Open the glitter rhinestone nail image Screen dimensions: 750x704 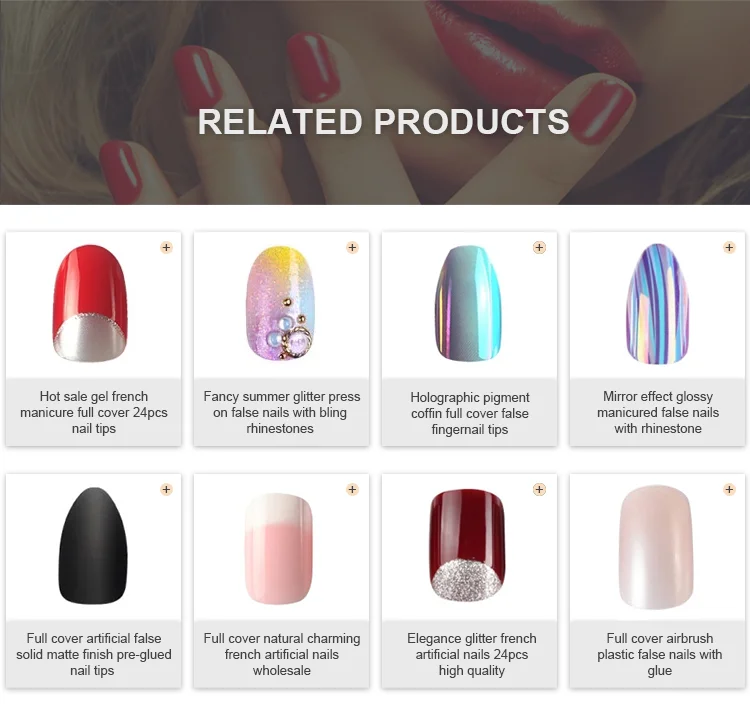point(281,303)
